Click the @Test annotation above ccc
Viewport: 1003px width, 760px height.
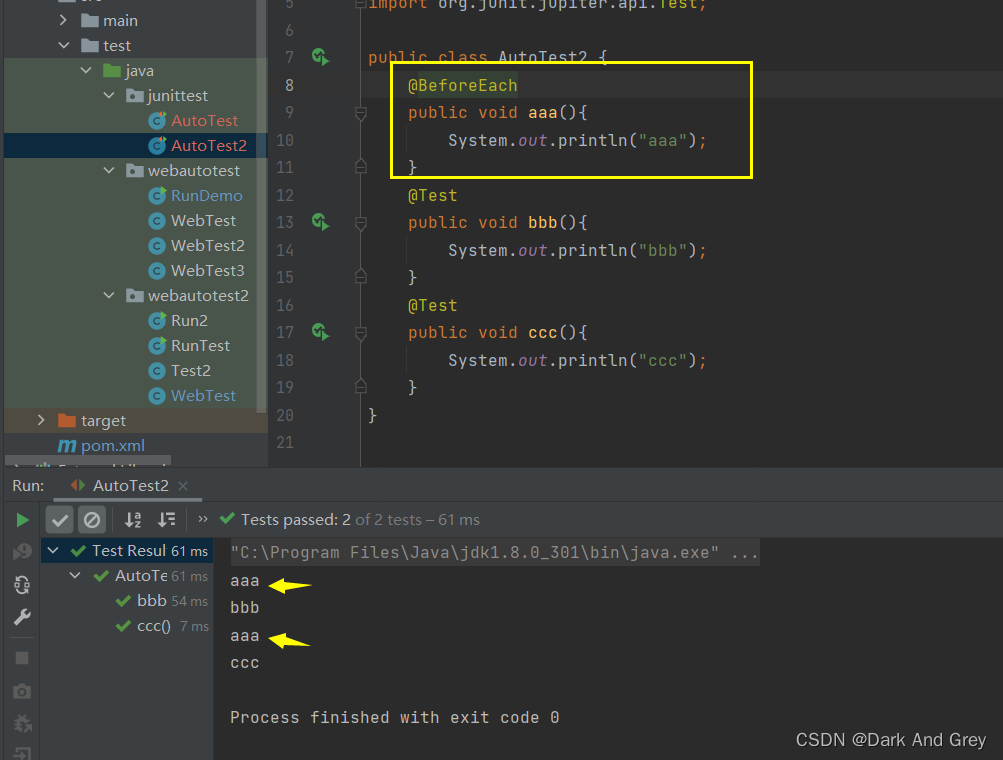pyautogui.click(x=432, y=305)
